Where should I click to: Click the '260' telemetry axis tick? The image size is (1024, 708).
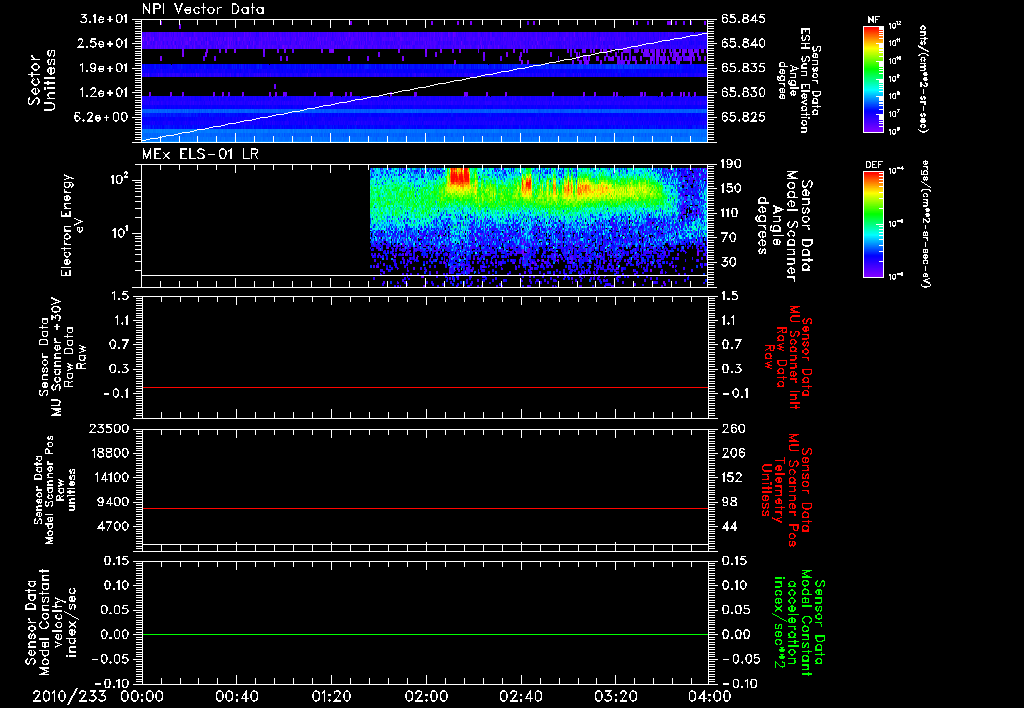tap(731, 428)
